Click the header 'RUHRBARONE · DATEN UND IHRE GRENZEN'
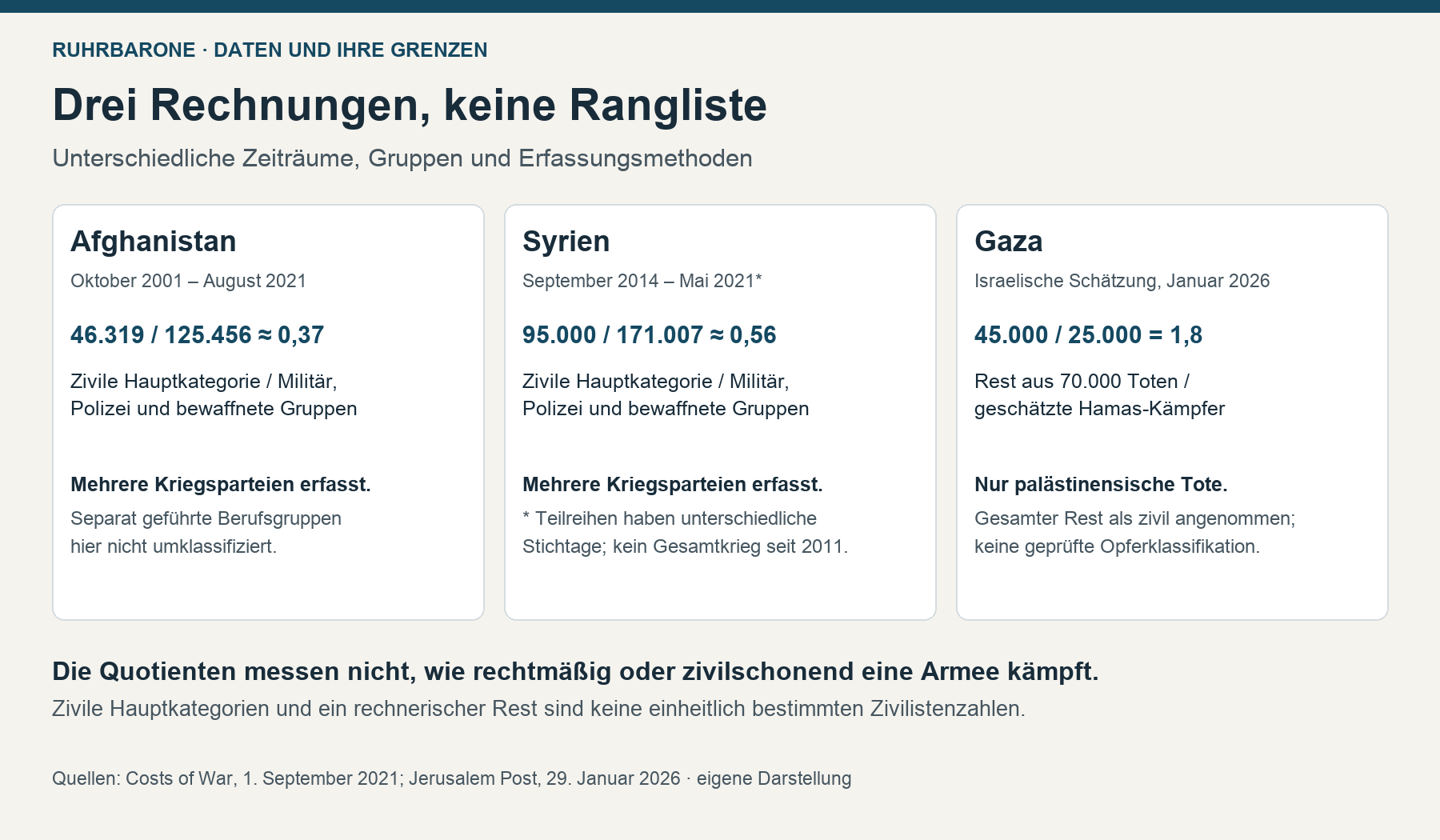The image size is (1440, 840). point(270,50)
